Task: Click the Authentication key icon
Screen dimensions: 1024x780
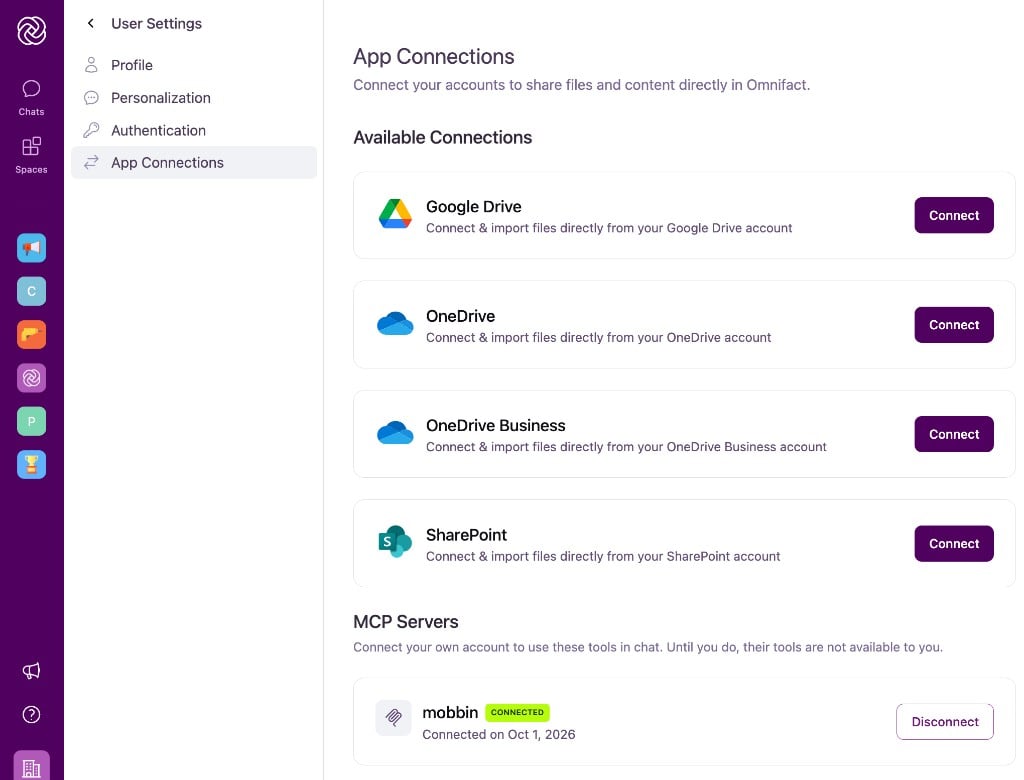Action: pyautogui.click(x=91, y=130)
